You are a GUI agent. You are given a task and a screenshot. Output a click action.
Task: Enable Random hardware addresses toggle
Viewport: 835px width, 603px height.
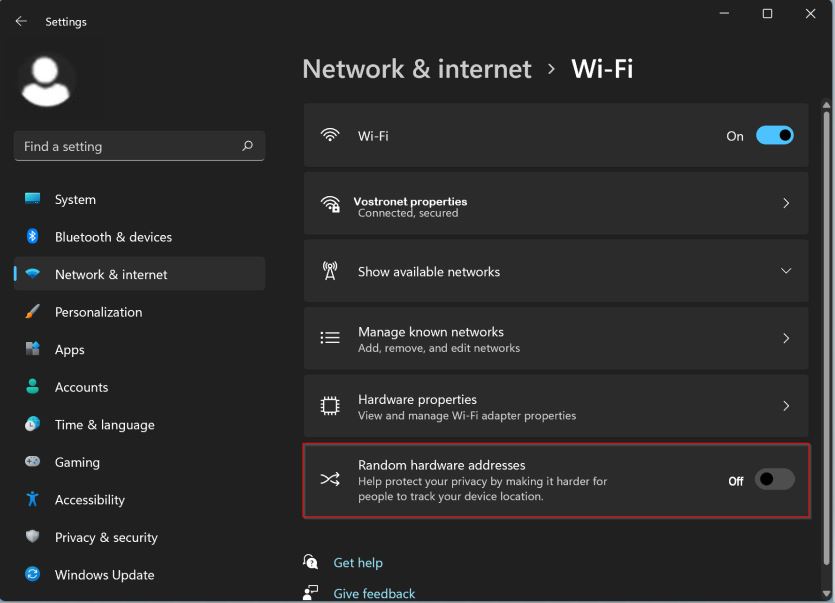[x=774, y=480]
